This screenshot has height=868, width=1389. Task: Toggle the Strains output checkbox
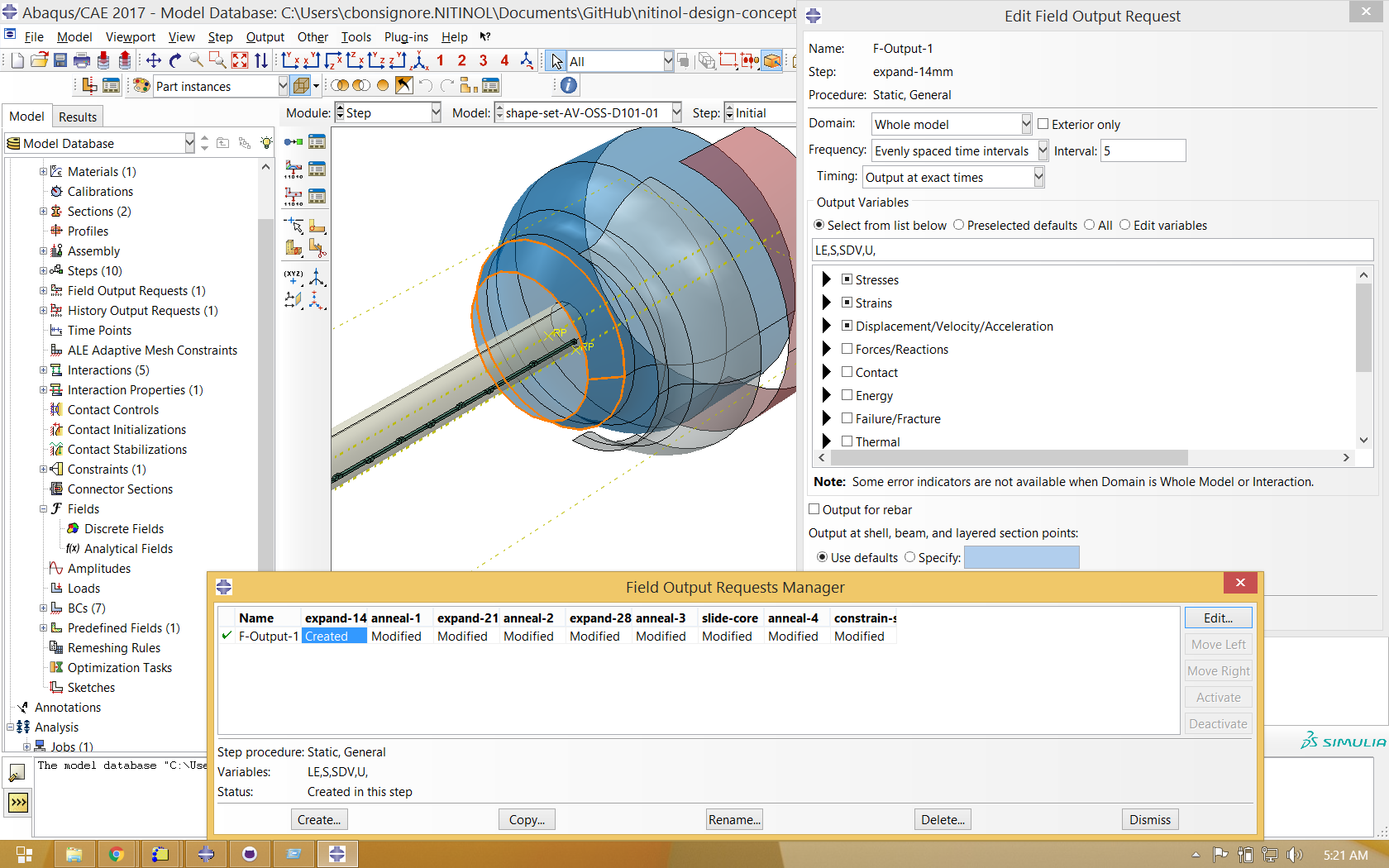coord(847,303)
